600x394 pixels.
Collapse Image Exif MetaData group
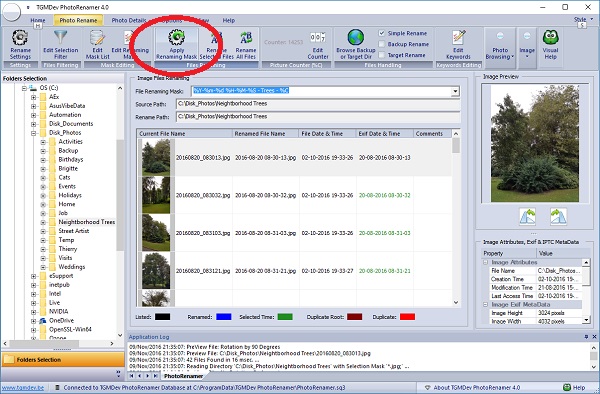click(486, 304)
